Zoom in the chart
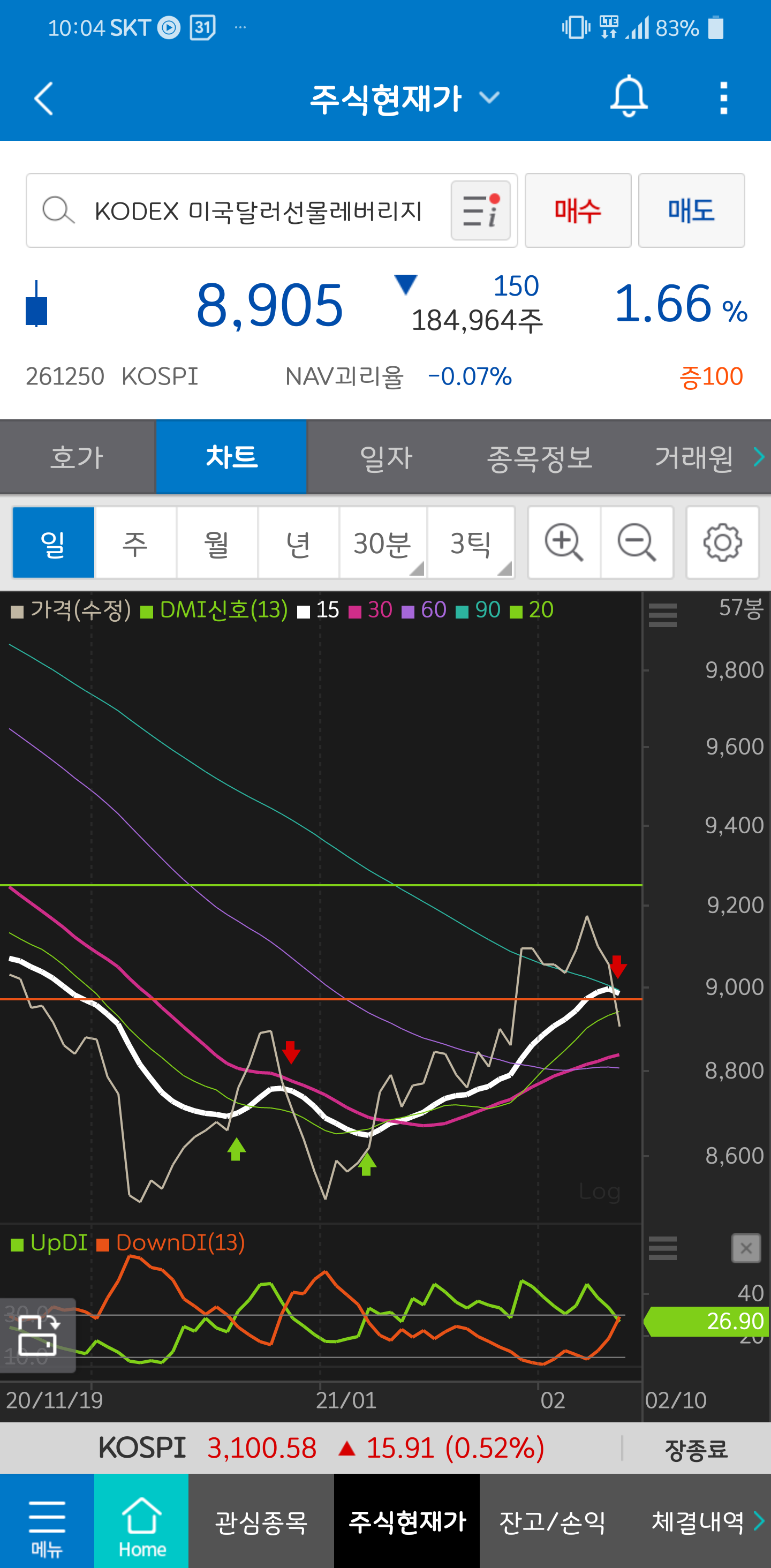This screenshot has height=1568, width=771. 564,542
